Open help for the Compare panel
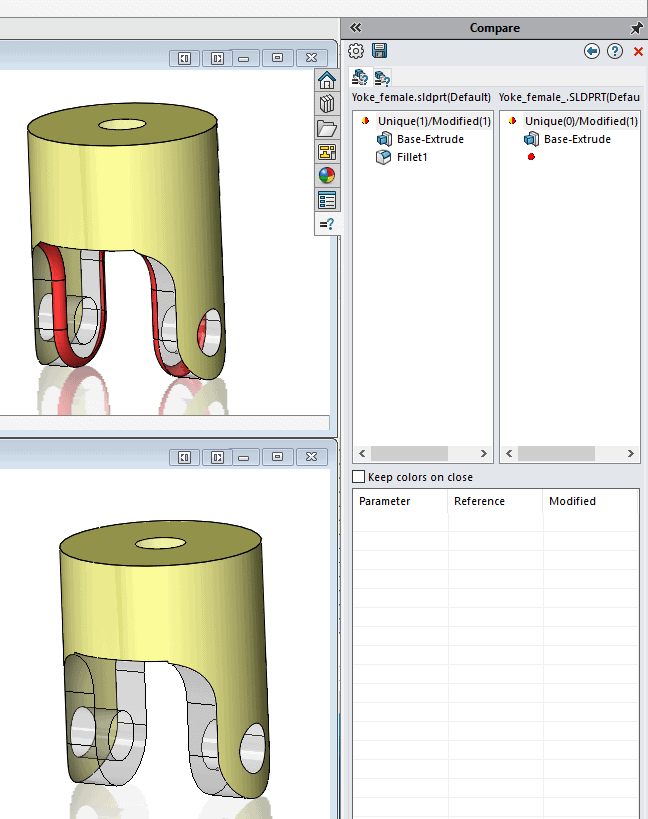The height and width of the screenshot is (819, 648). coord(615,51)
